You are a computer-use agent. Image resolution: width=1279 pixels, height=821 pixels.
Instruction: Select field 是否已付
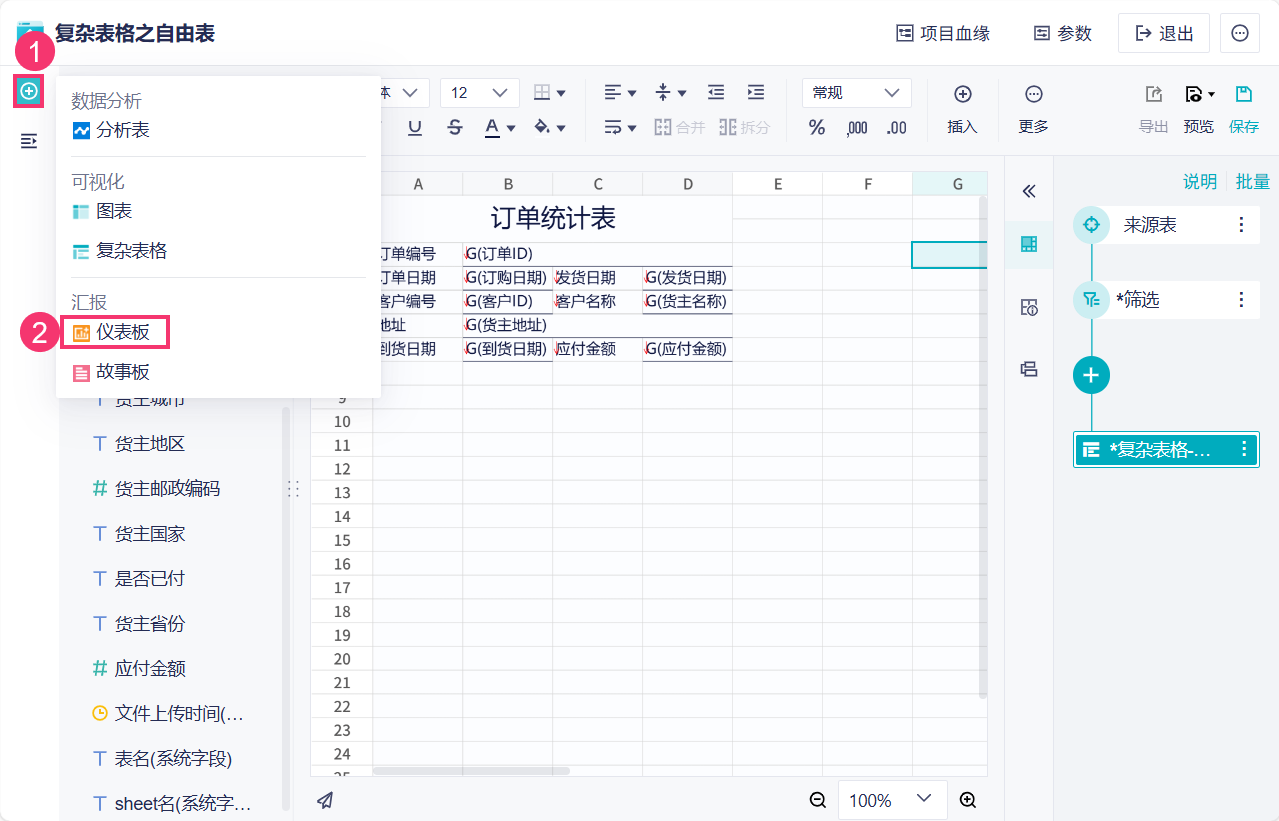click(x=139, y=578)
